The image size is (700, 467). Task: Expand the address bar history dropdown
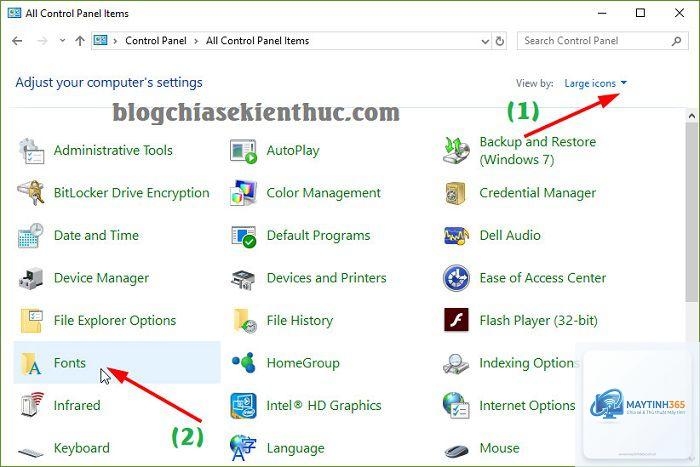[x=485, y=41]
